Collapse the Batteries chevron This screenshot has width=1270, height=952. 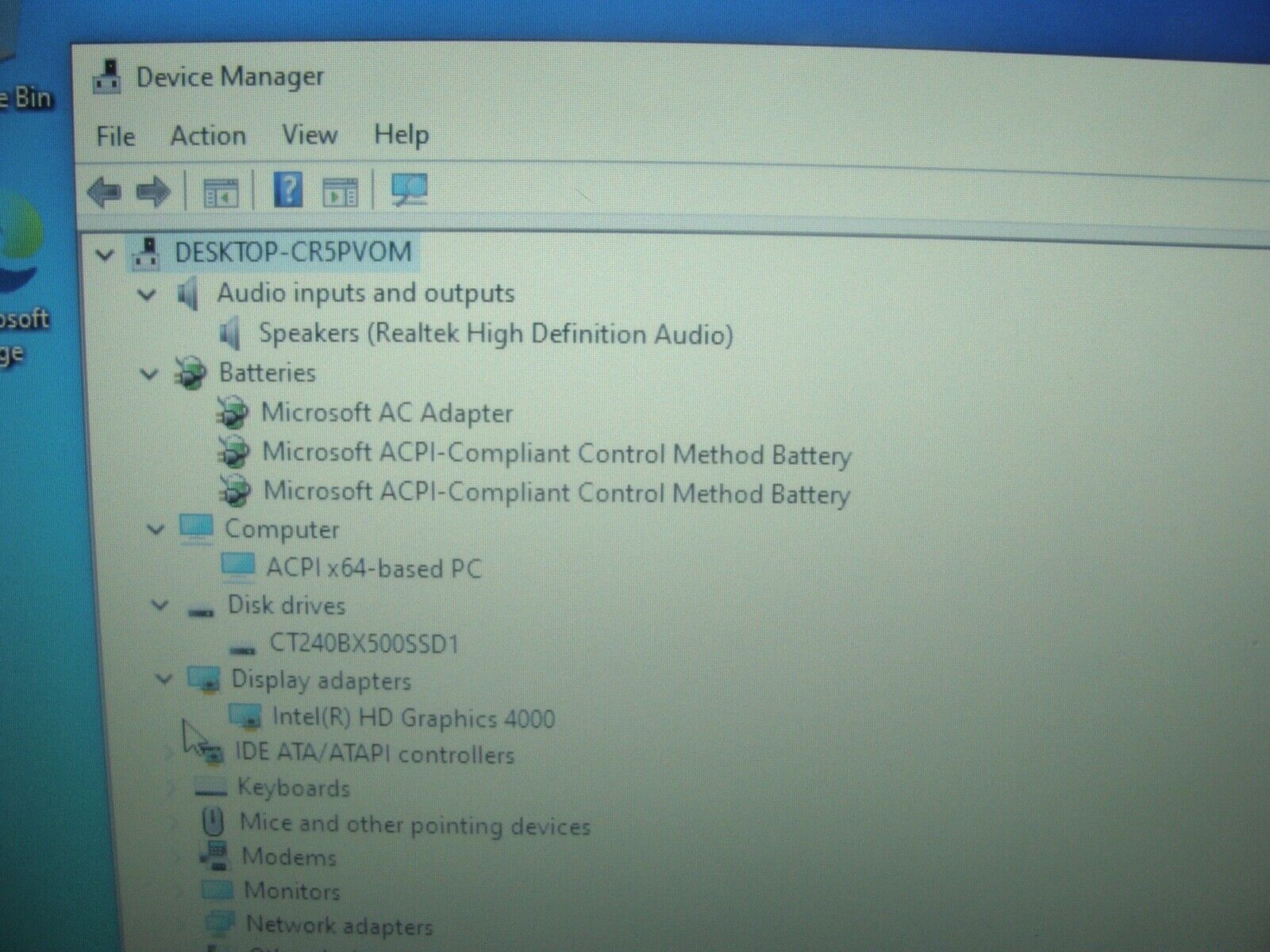(149, 374)
